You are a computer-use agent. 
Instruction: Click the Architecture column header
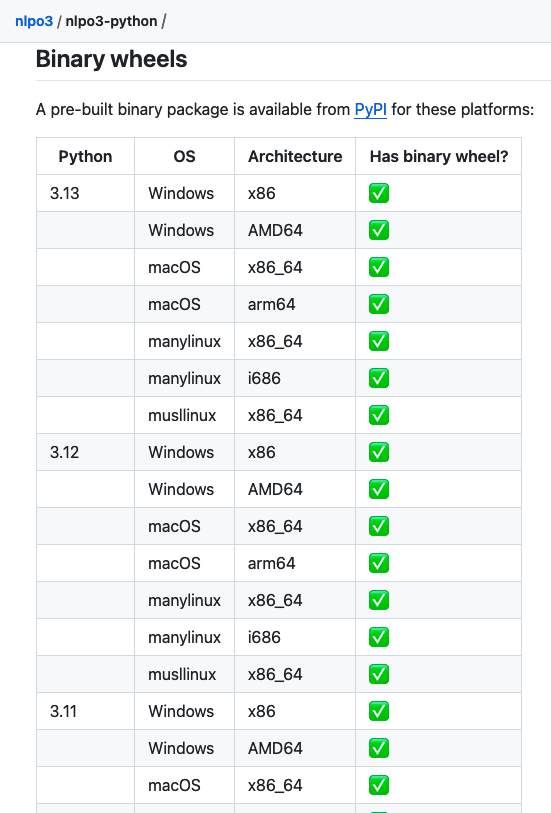(x=295, y=156)
